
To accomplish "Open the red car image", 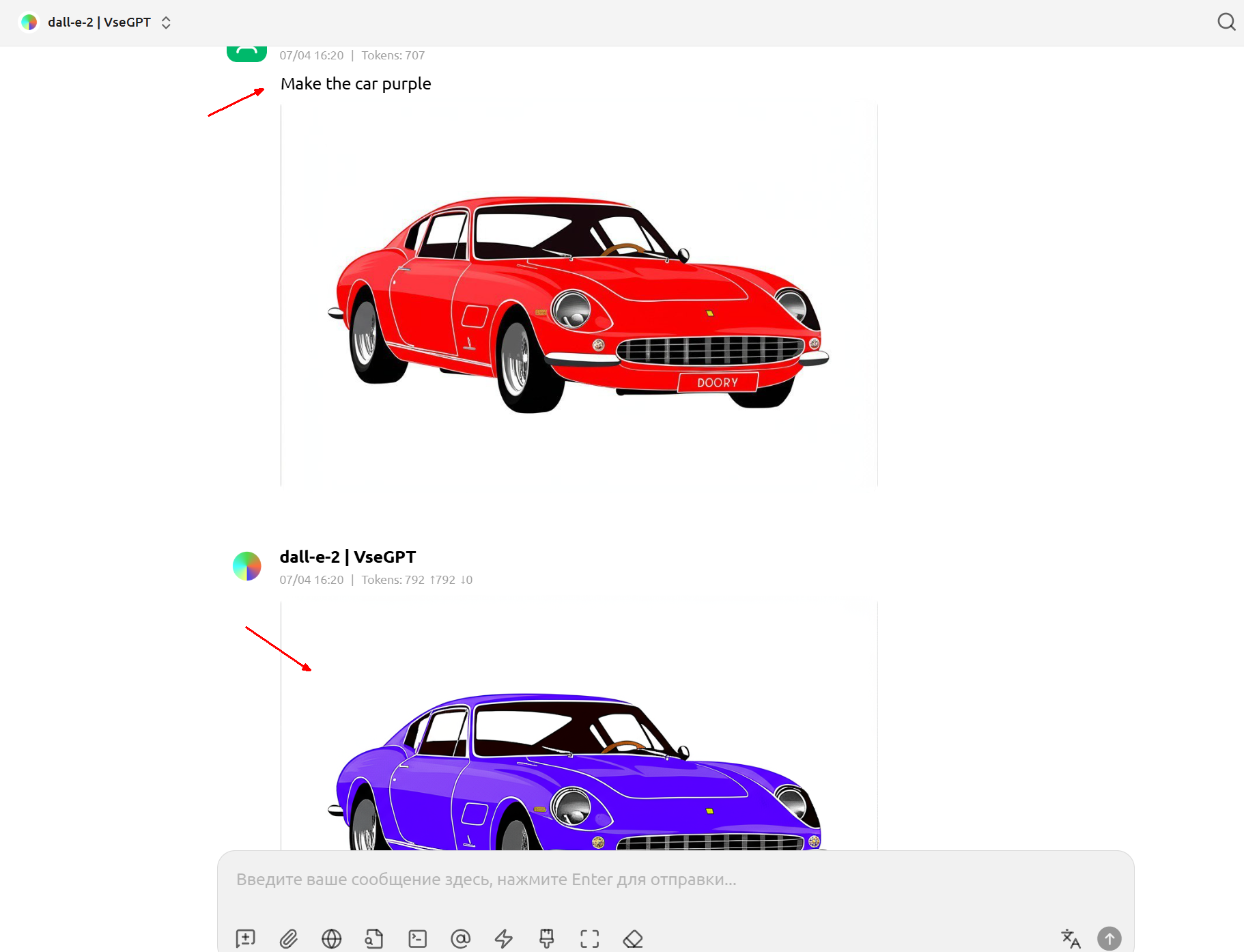I will pos(579,295).
